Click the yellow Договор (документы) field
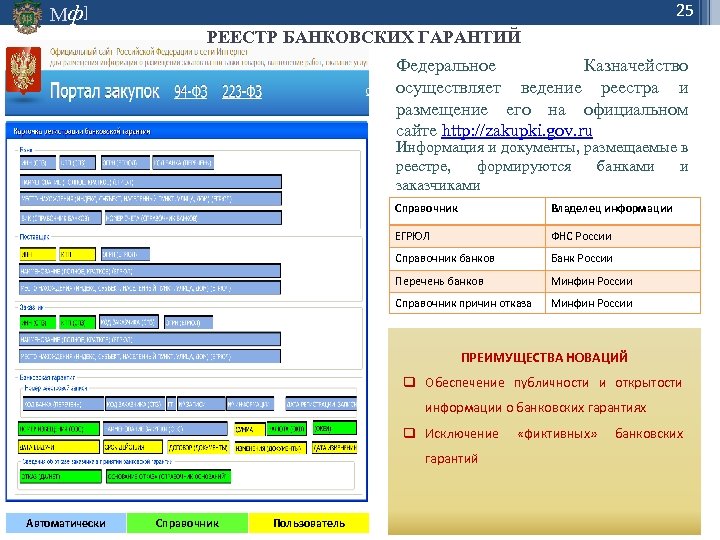Image resolution: width=720 pixels, height=540 pixels. pos(198,447)
